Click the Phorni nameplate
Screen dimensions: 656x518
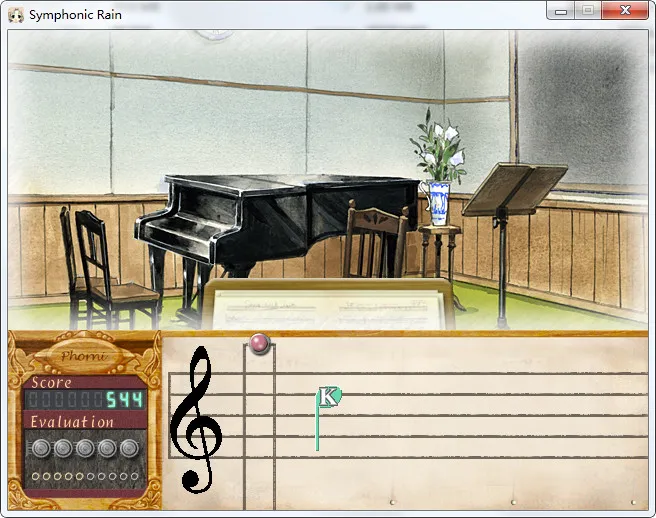(x=83, y=356)
